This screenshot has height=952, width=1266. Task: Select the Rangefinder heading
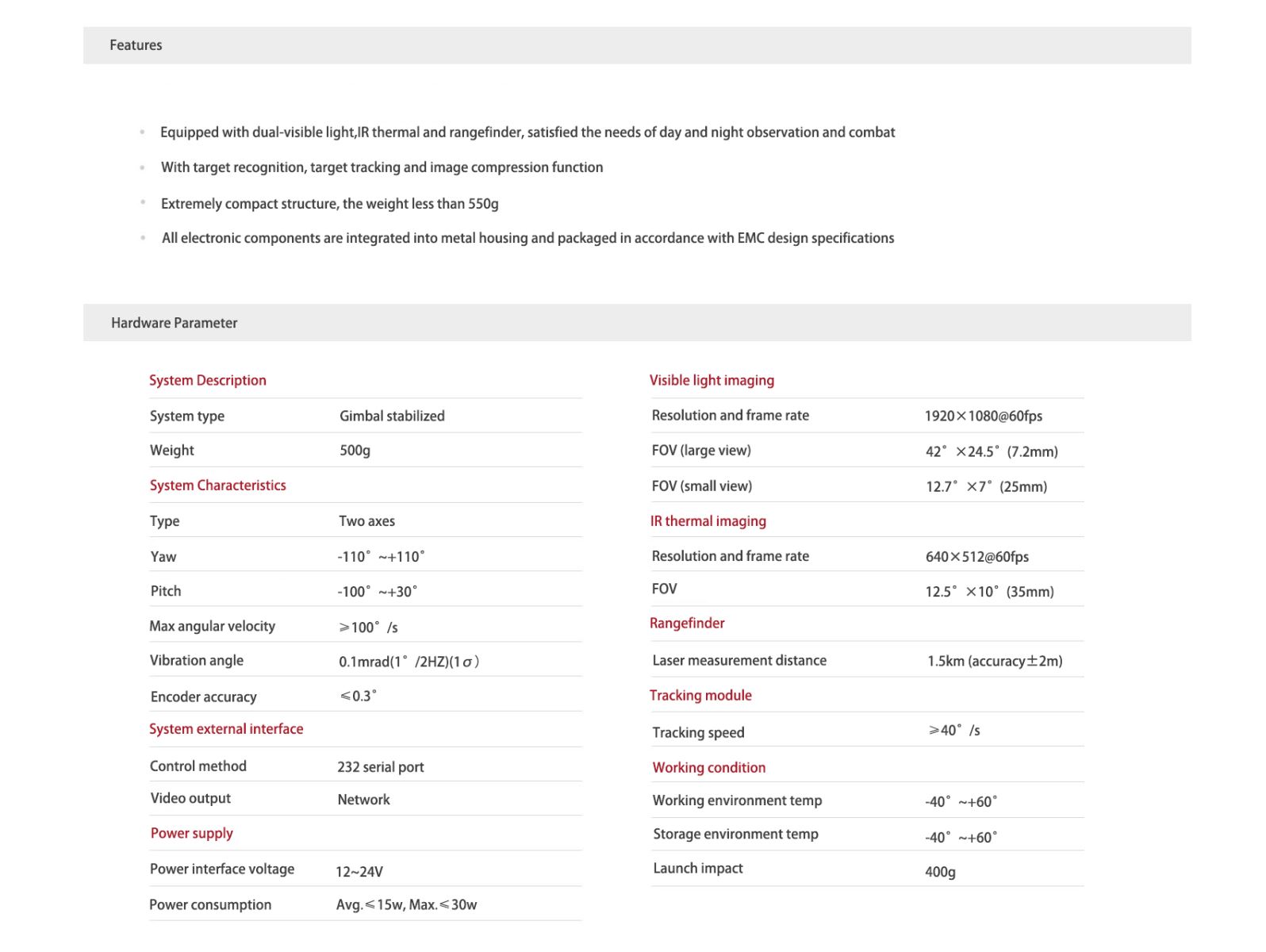(687, 624)
